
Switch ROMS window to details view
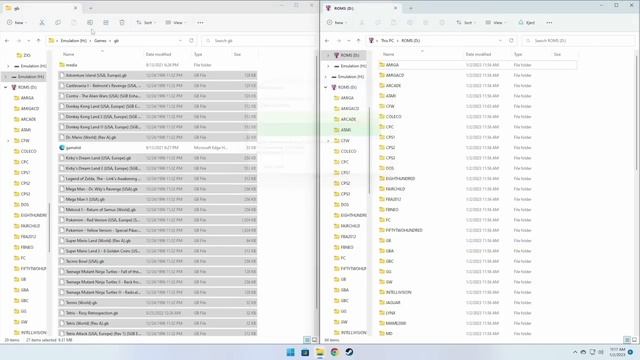(x=627, y=340)
